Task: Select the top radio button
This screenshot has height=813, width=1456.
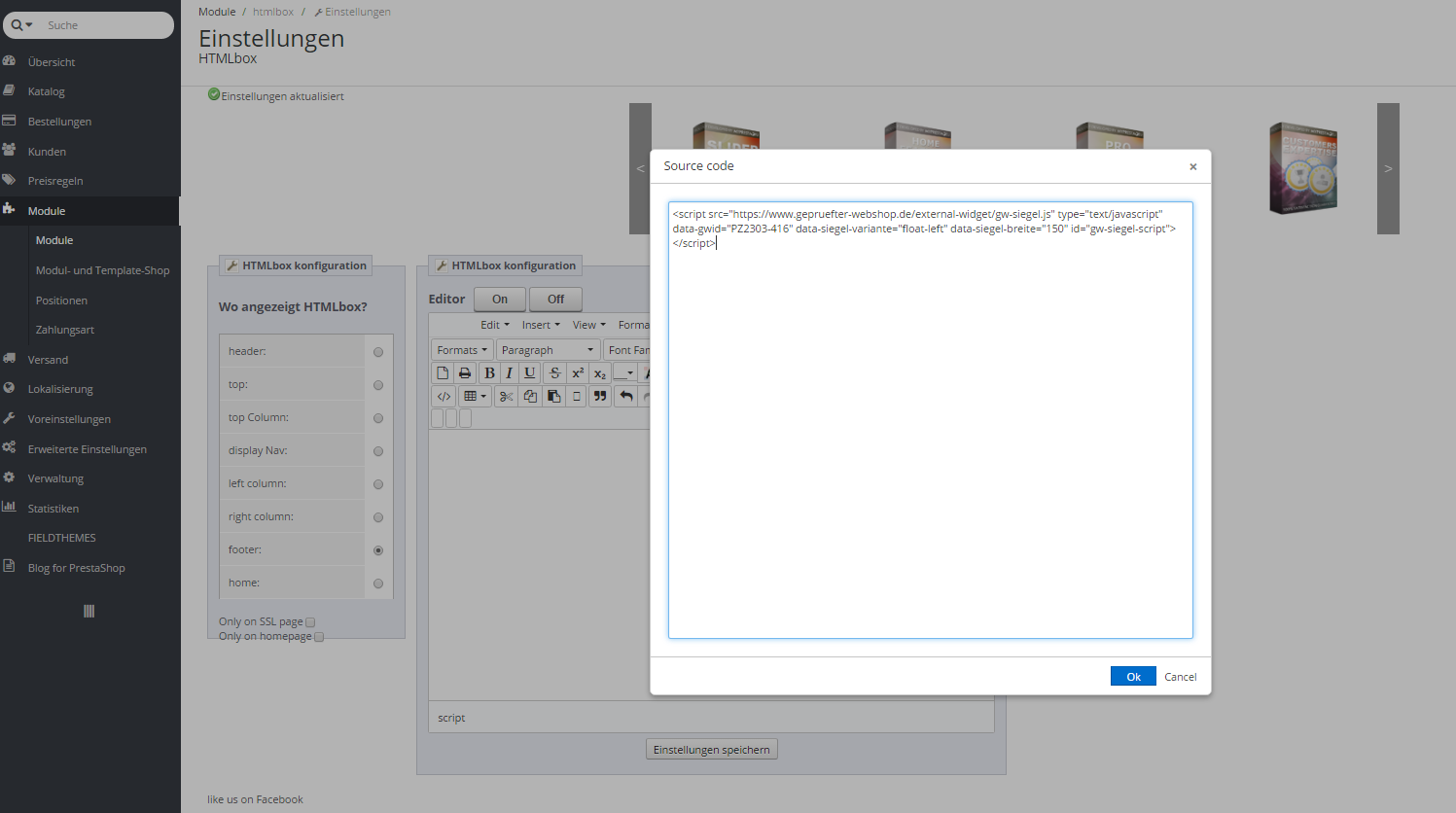Action: (x=378, y=385)
